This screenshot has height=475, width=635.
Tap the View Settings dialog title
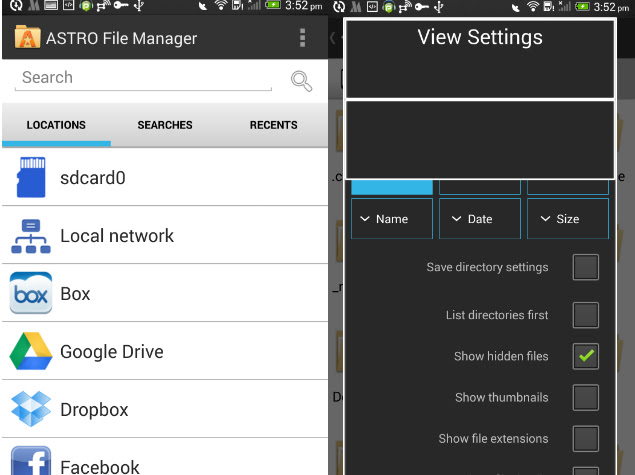coord(479,37)
